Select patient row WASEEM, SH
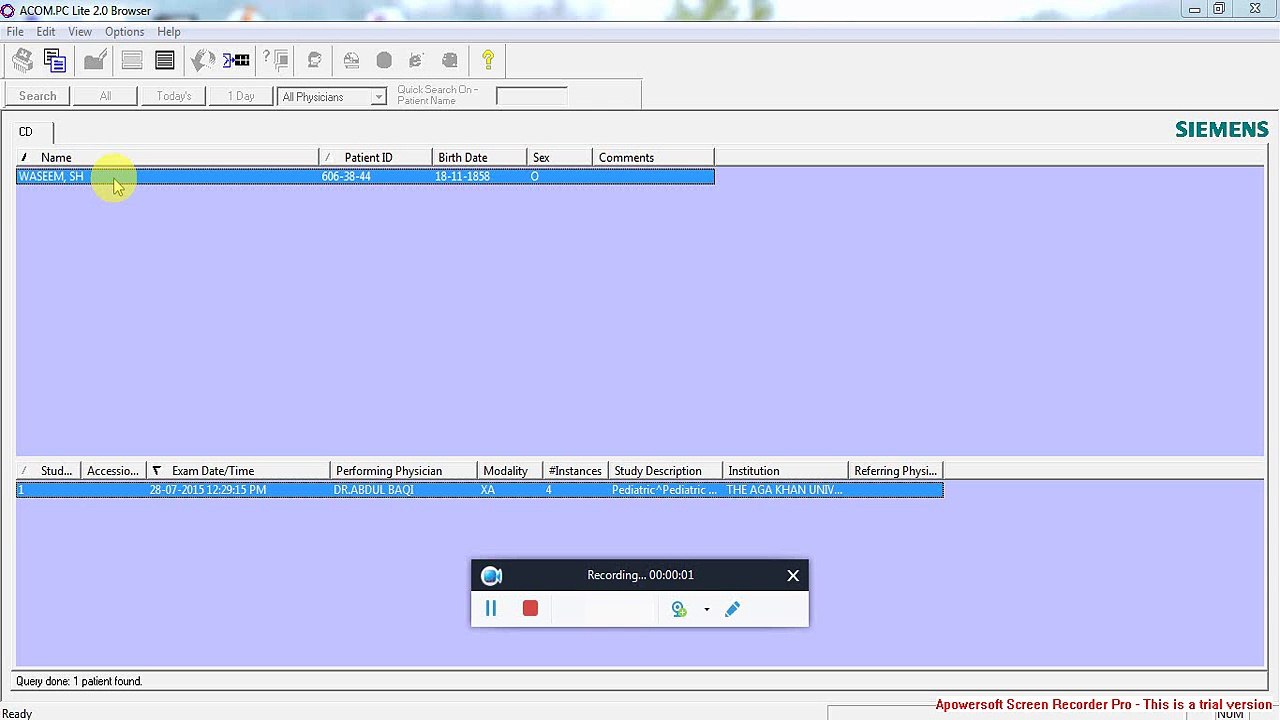This screenshot has width=1280, height=720. [365, 177]
